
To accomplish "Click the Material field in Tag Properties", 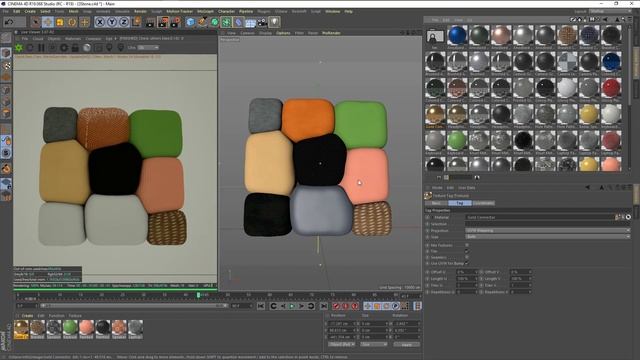I will click(x=540, y=217).
